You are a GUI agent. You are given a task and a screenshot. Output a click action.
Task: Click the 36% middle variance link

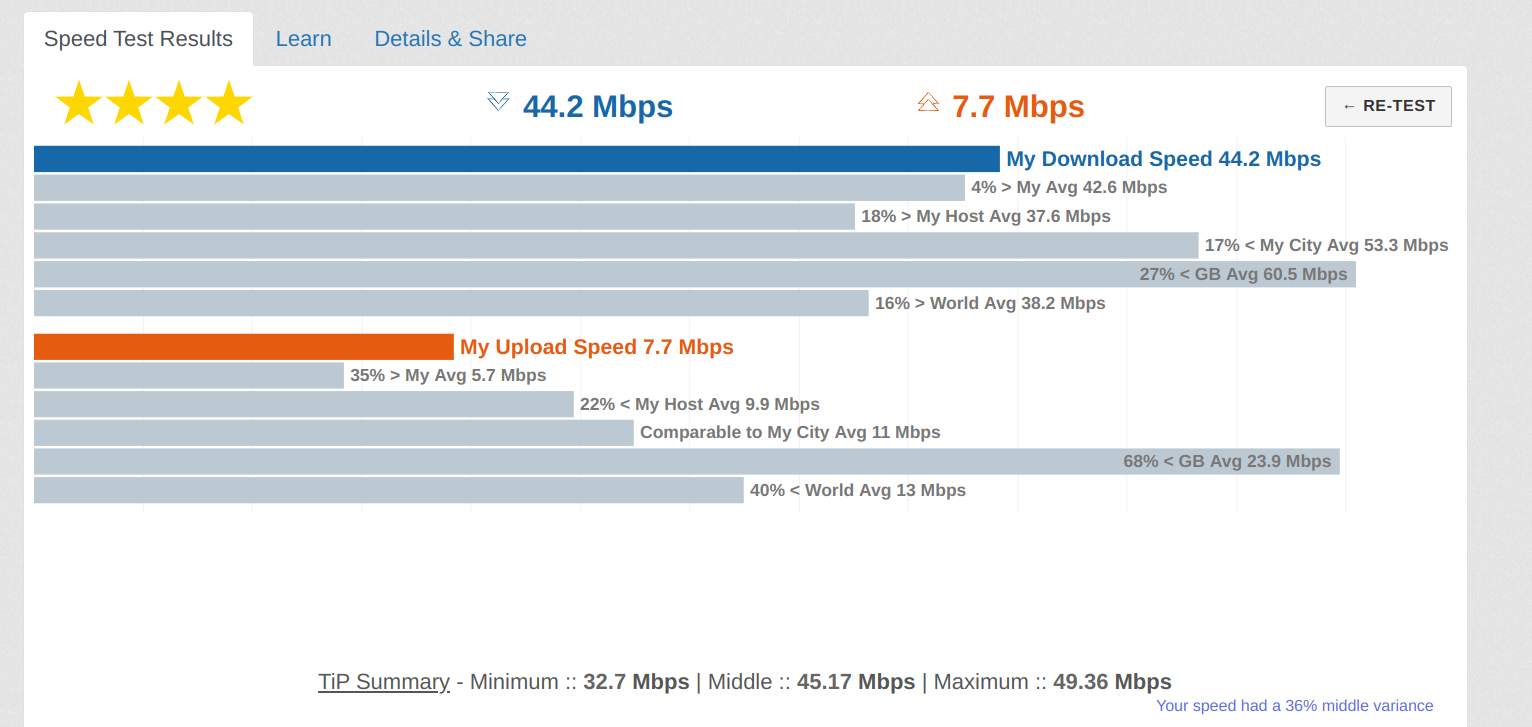(1294, 705)
